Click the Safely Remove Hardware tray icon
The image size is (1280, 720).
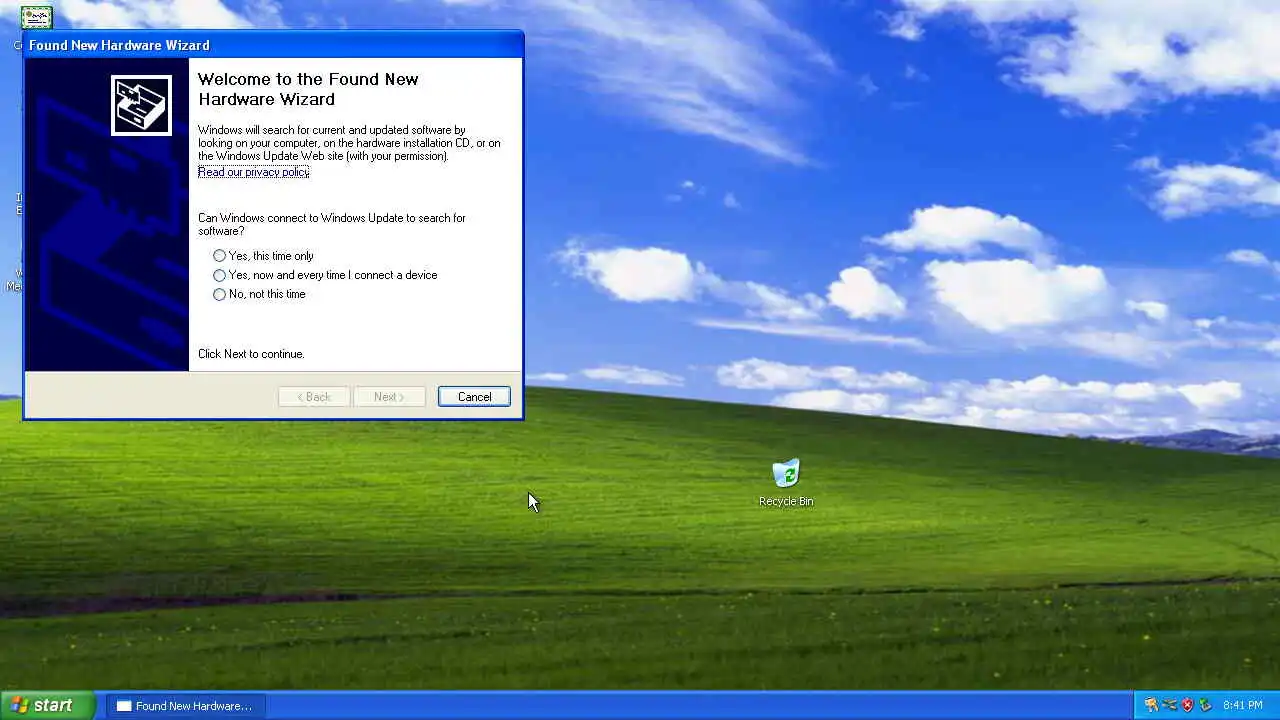pyautogui.click(x=1205, y=705)
